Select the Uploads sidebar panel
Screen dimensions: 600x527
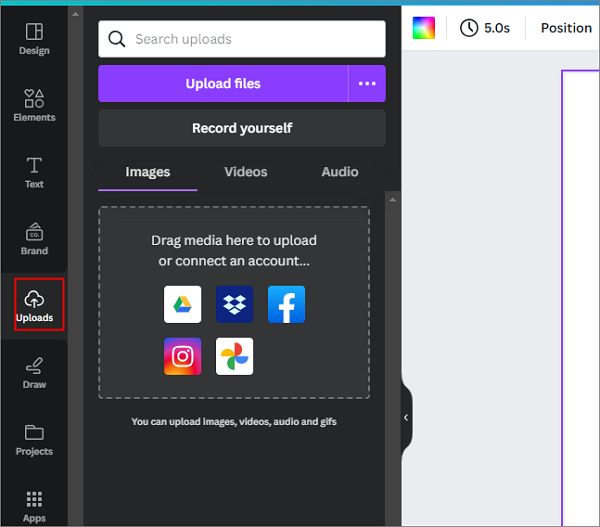click(34, 306)
